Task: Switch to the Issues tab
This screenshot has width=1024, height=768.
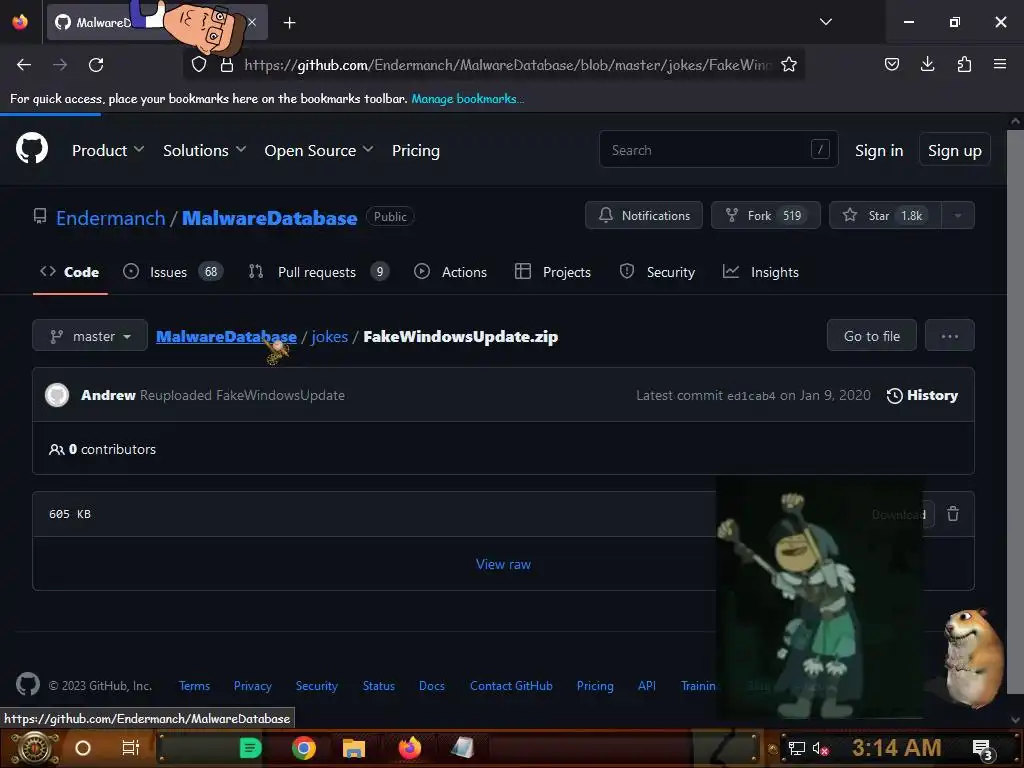Action: coord(172,272)
